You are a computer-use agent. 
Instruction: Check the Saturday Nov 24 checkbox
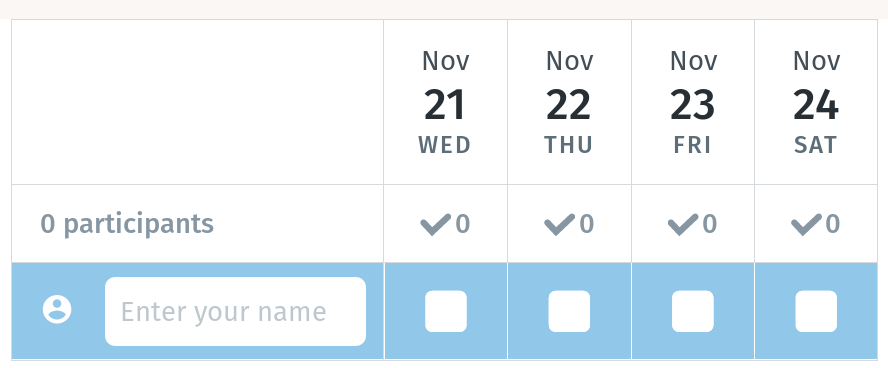tap(816, 311)
